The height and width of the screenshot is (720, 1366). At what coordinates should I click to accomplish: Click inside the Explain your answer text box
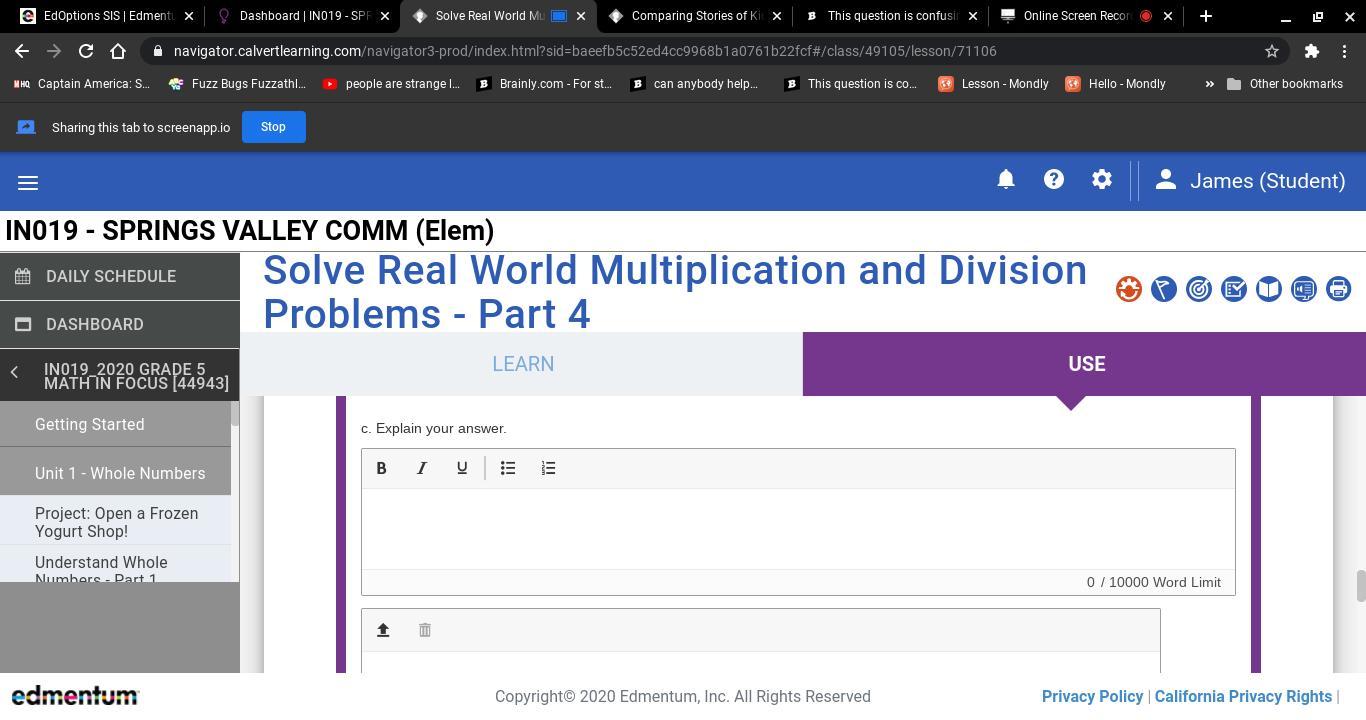point(797,528)
